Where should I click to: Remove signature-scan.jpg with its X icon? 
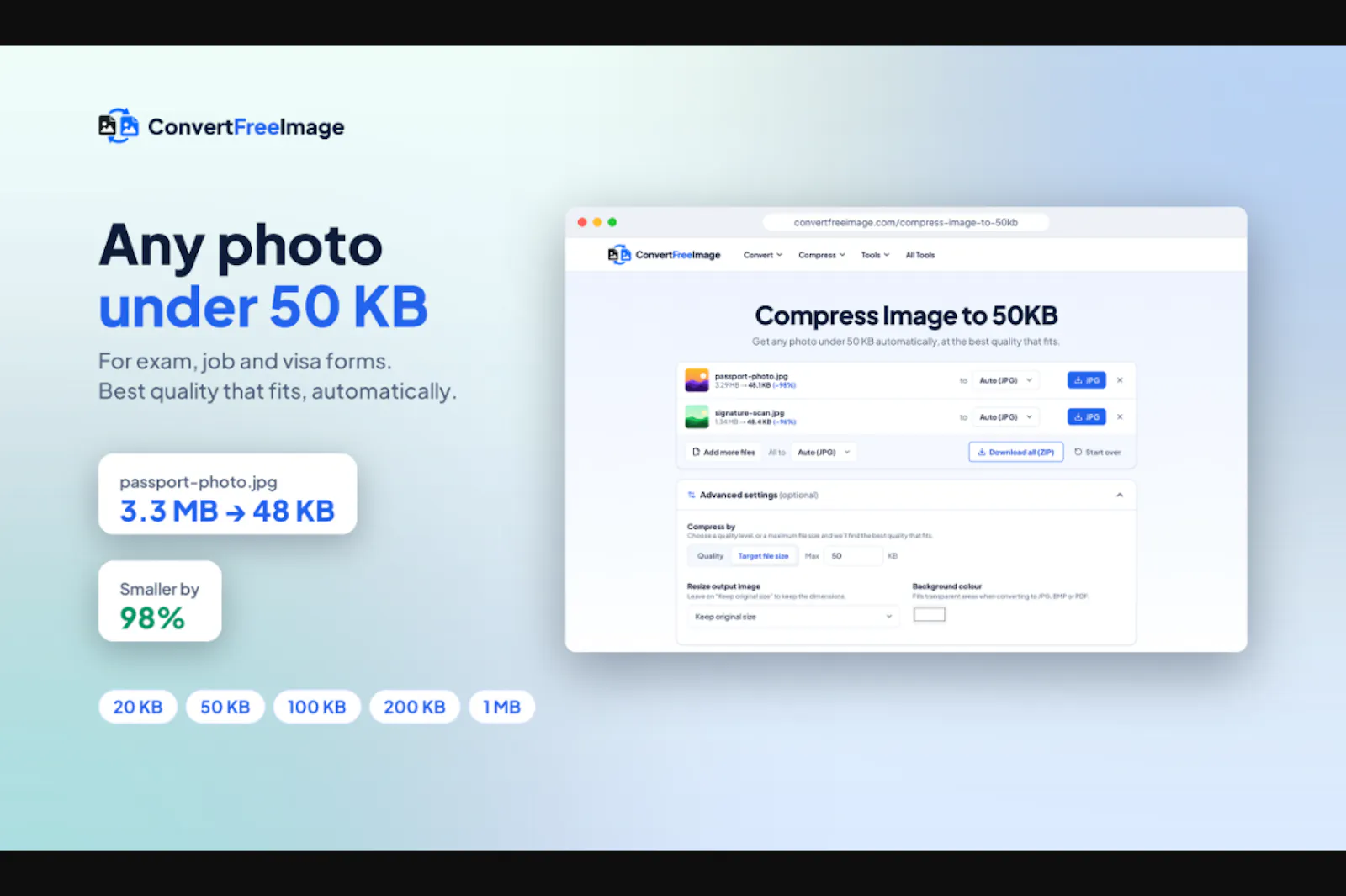(x=1120, y=416)
